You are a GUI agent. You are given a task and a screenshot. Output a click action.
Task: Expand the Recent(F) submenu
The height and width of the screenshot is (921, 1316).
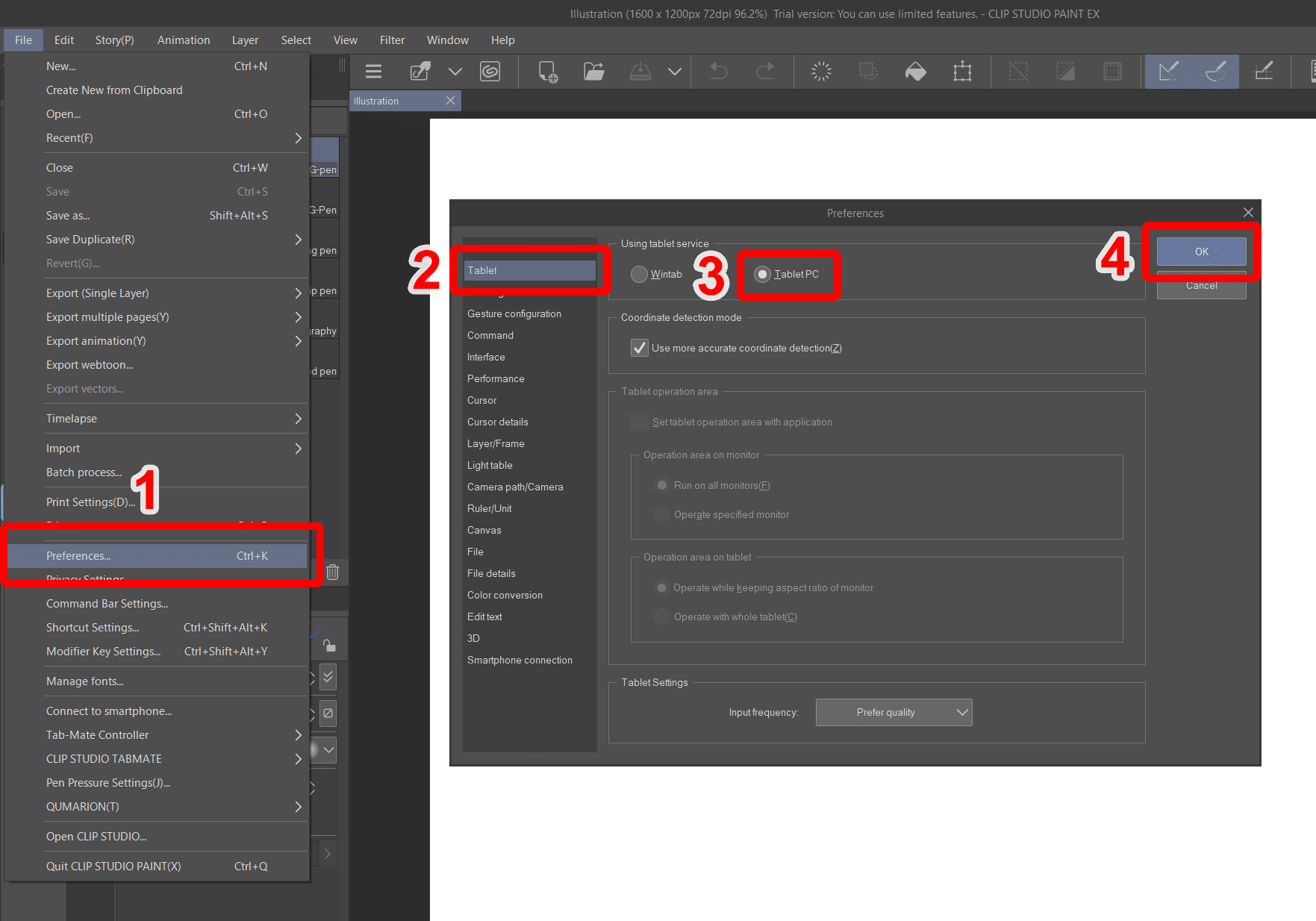click(298, 138)
